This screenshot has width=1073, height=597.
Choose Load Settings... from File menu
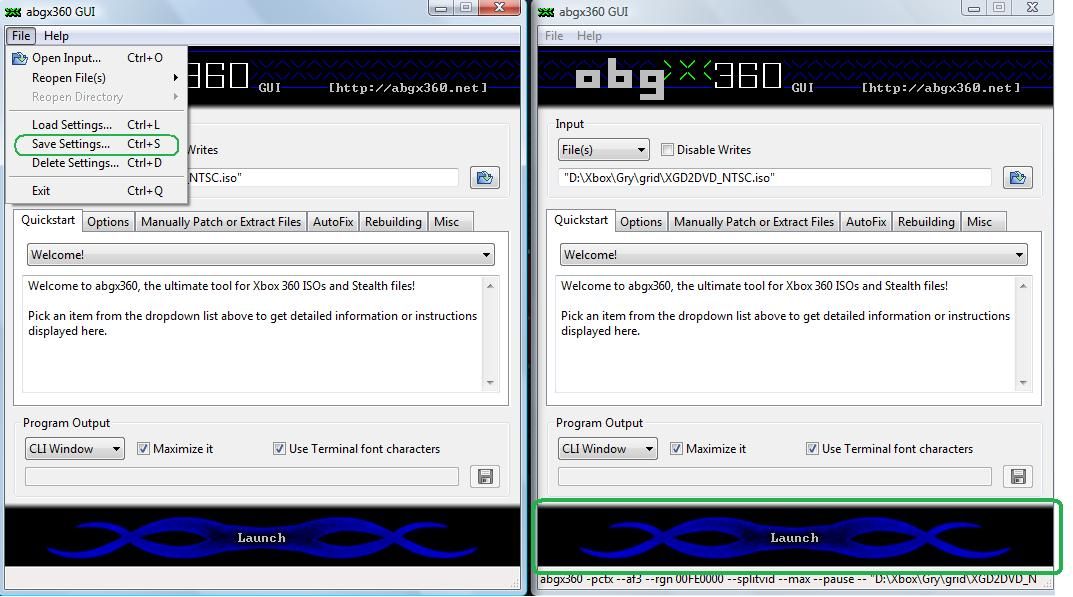(x=96, y=125)
